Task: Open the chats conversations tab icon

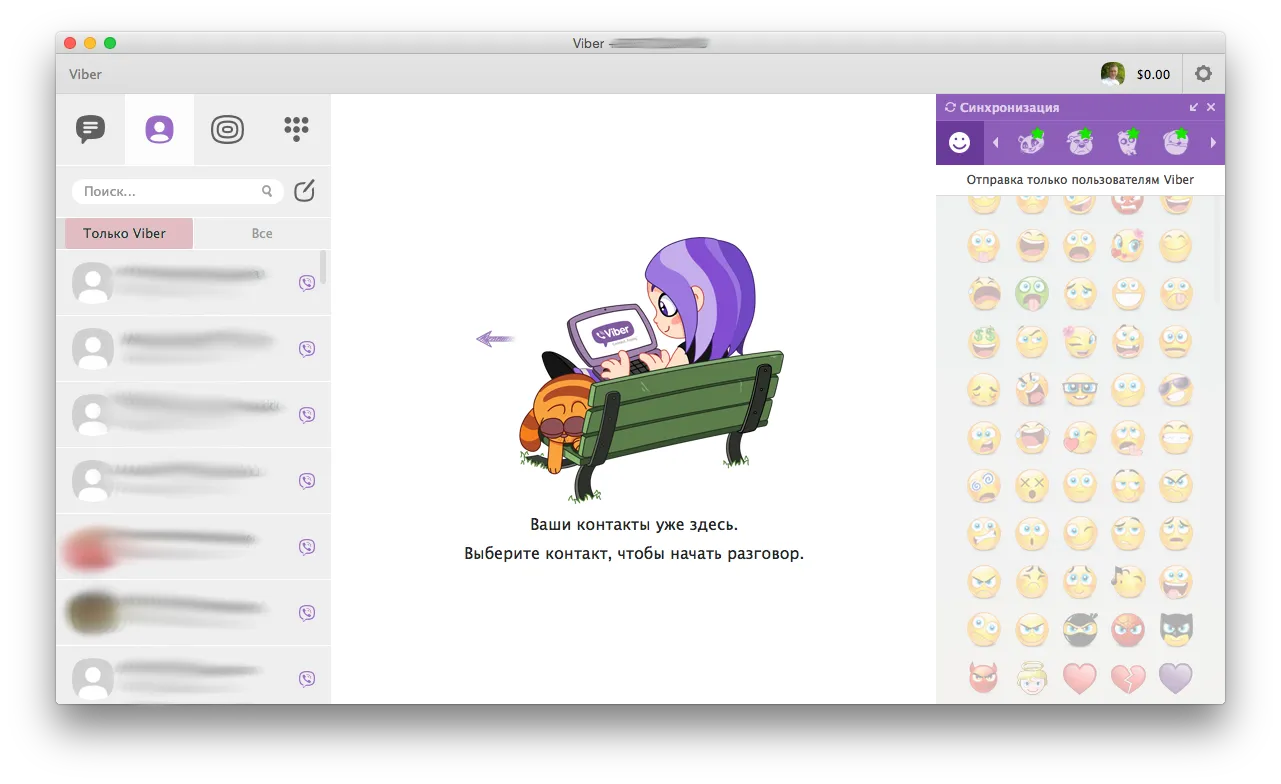Action: coord(90,130)
